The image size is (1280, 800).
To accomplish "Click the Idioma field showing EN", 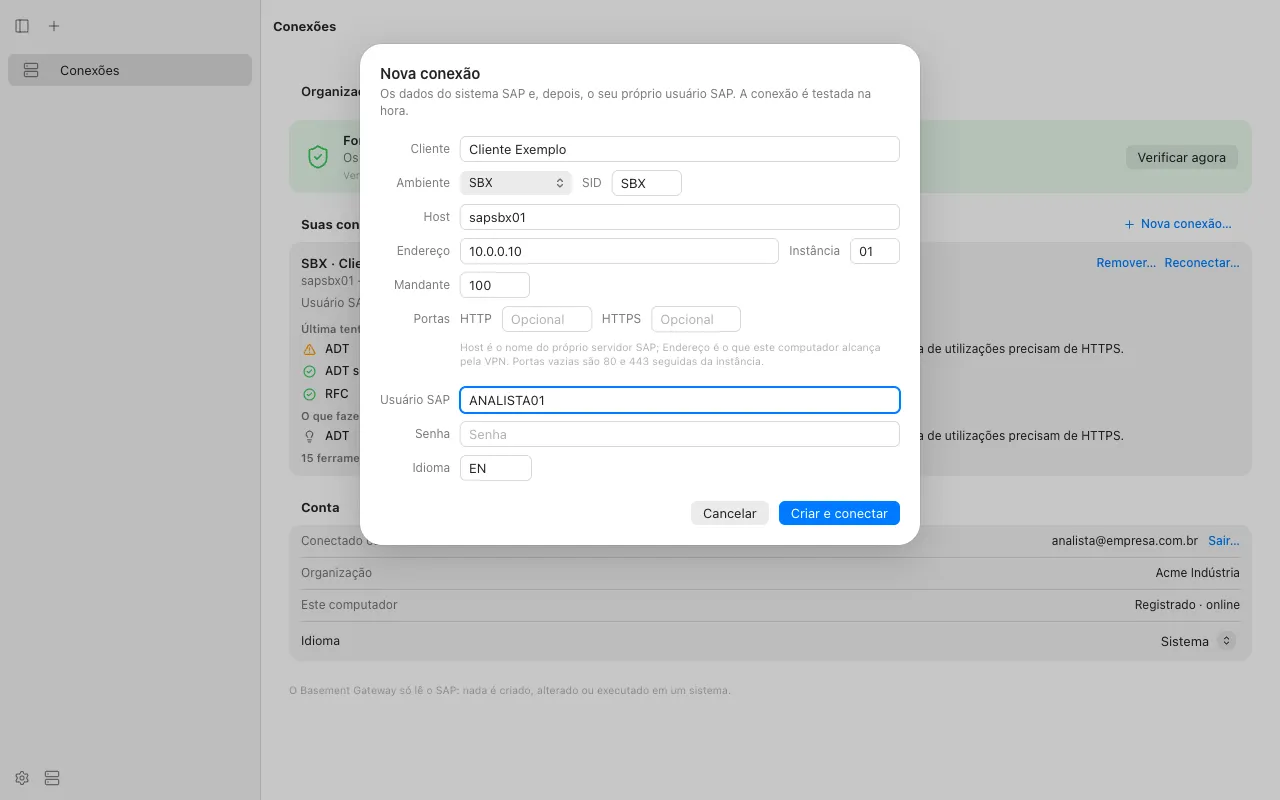I will coord(496,468).
